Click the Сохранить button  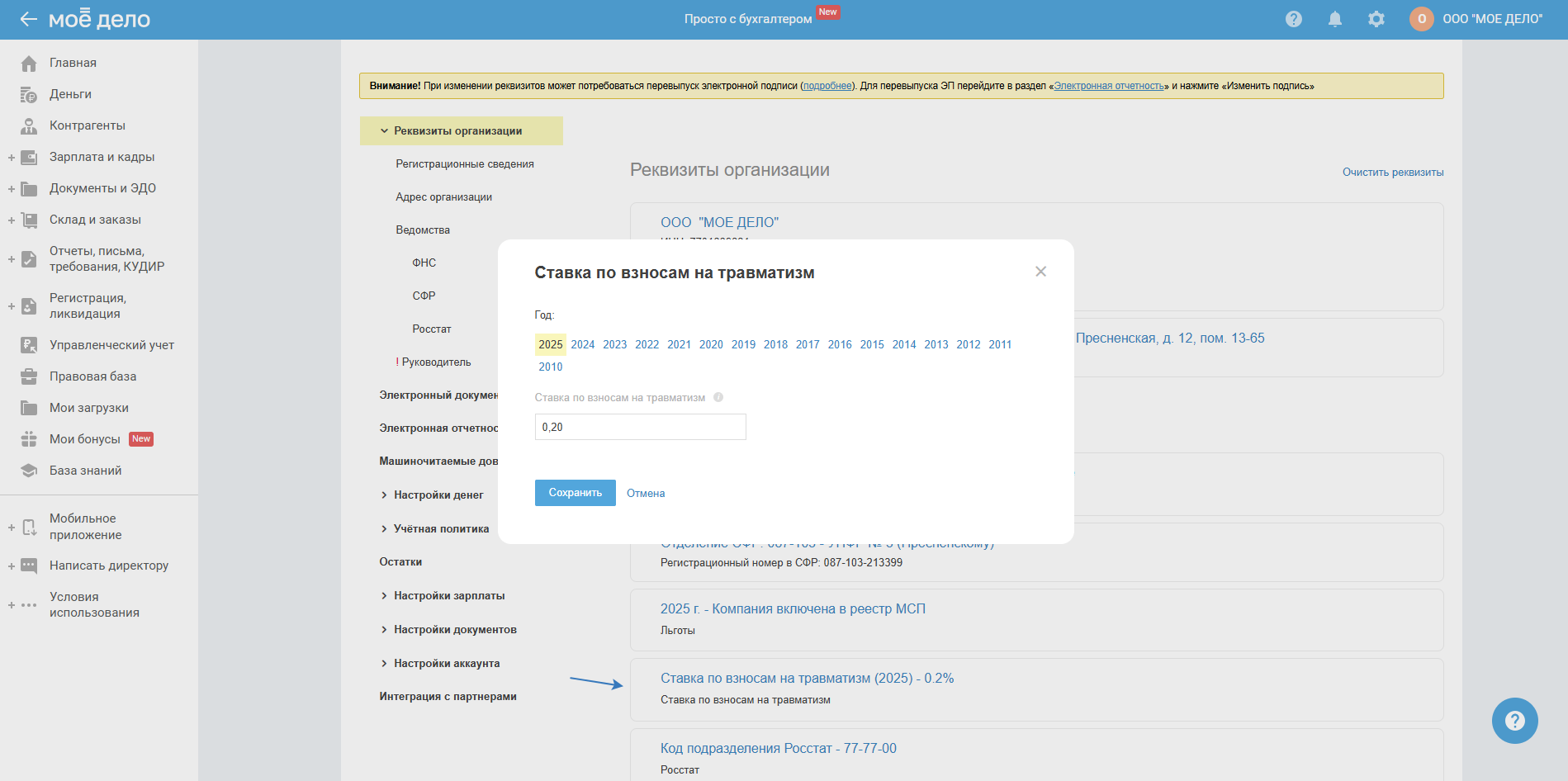(576, 493)
